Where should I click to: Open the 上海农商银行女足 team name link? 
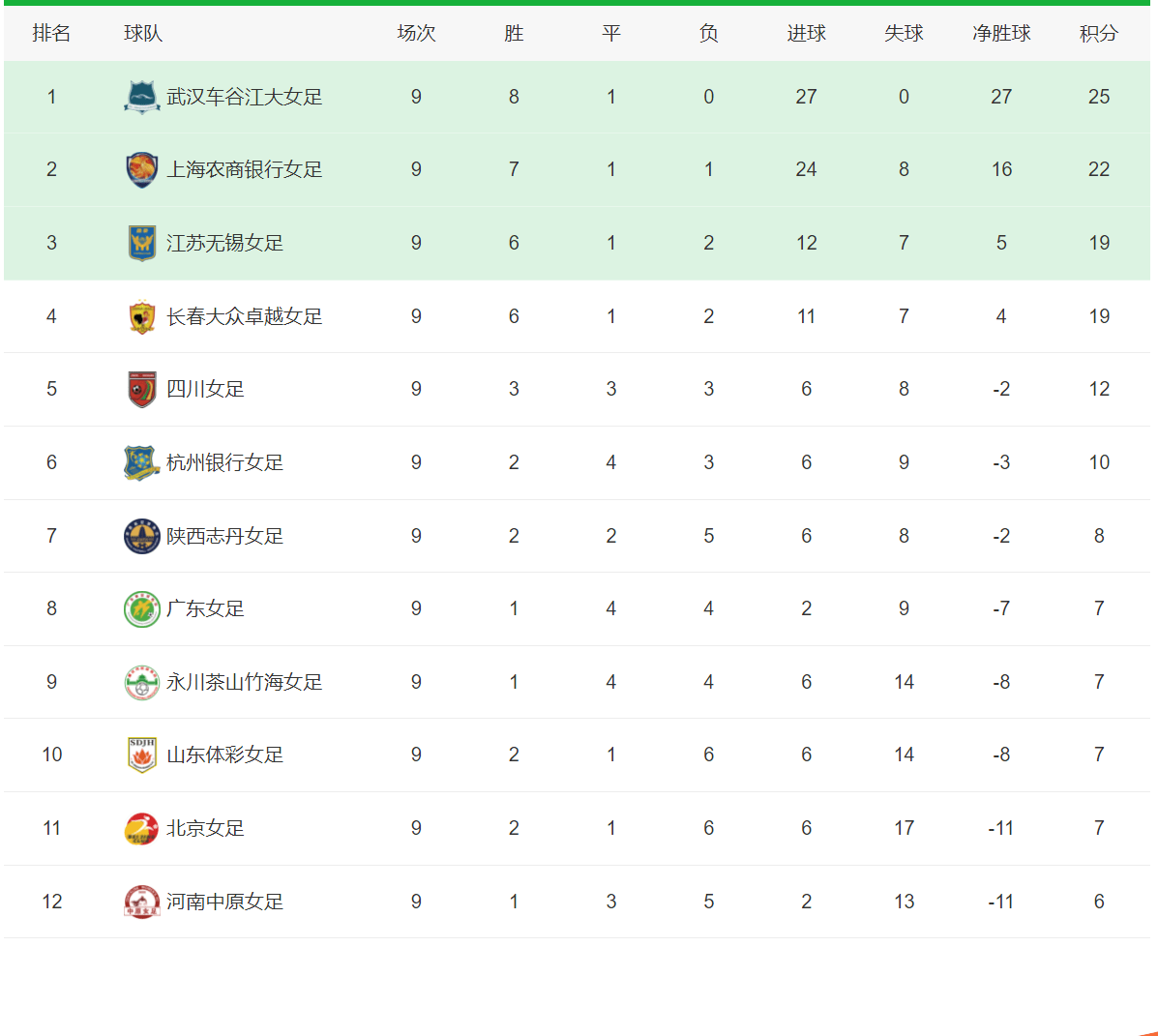pos(244,169)
